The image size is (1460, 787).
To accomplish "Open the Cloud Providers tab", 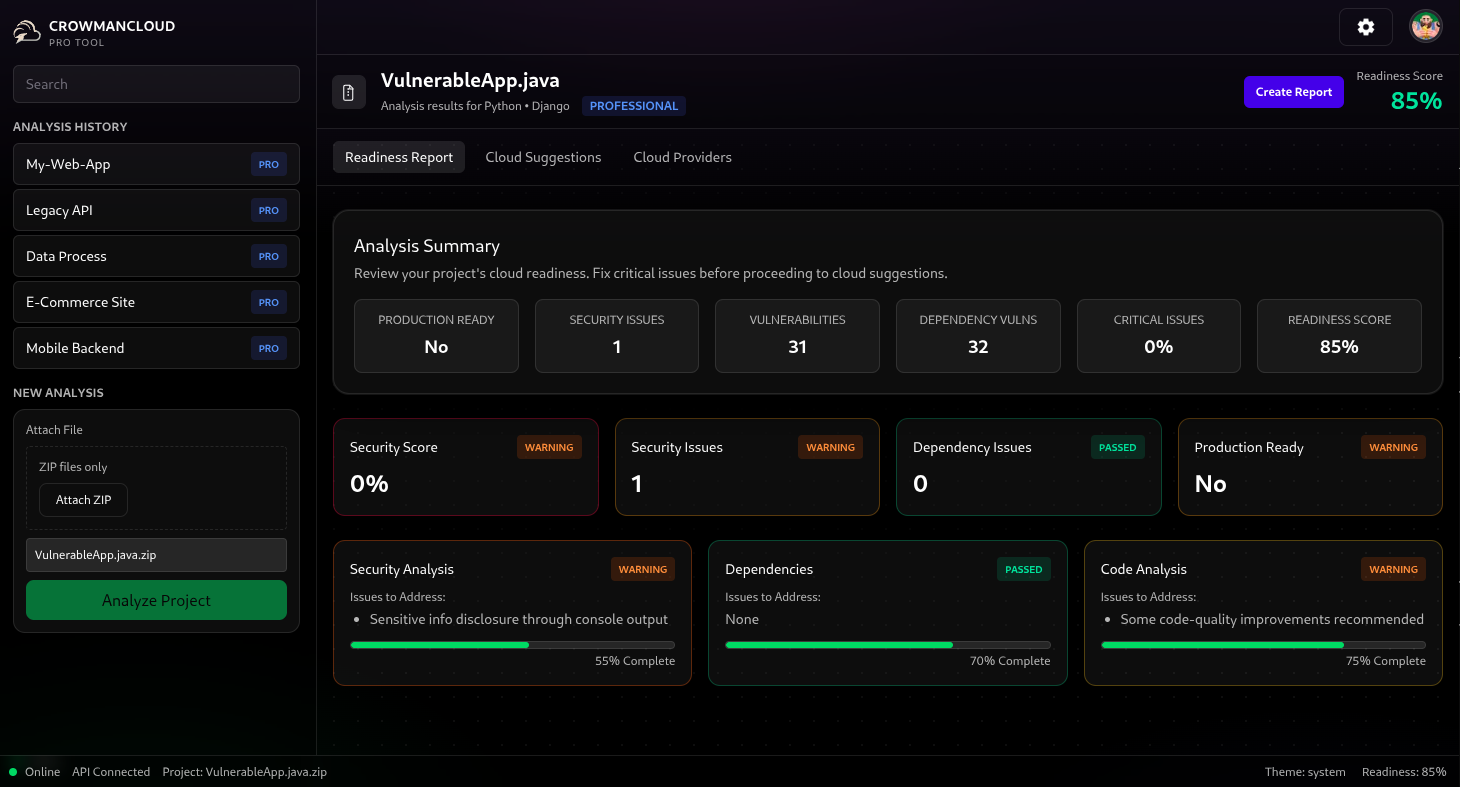I will (x=682, y=157).
